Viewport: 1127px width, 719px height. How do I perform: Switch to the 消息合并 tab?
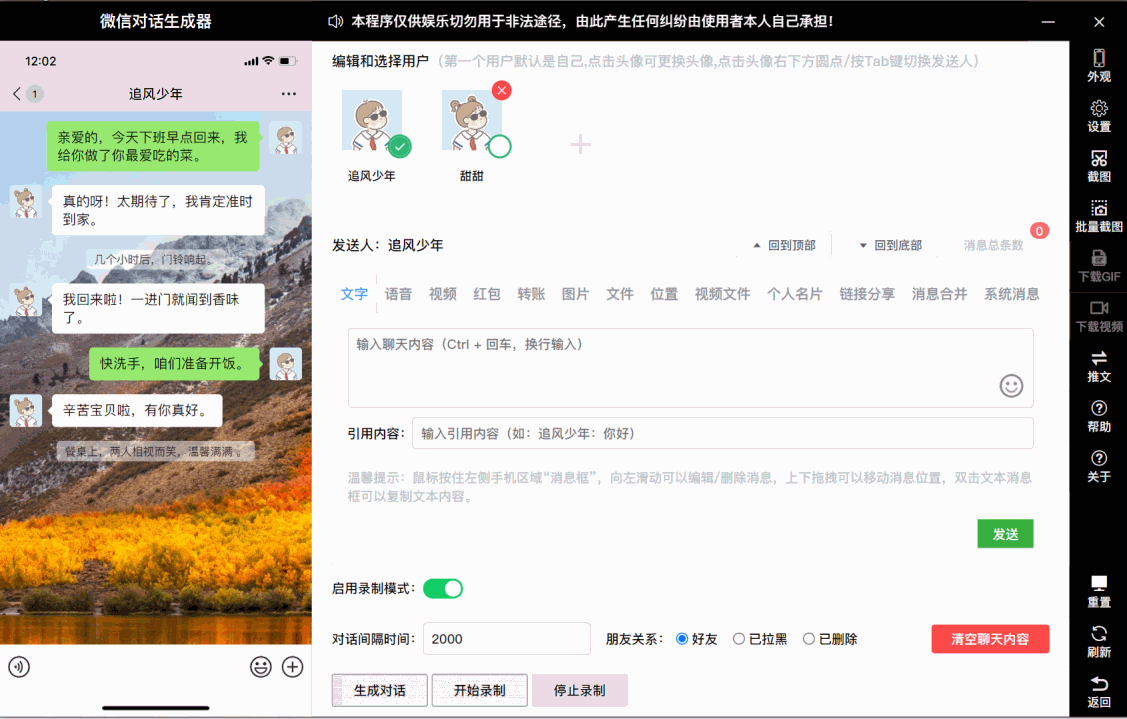tap(939, 294)
